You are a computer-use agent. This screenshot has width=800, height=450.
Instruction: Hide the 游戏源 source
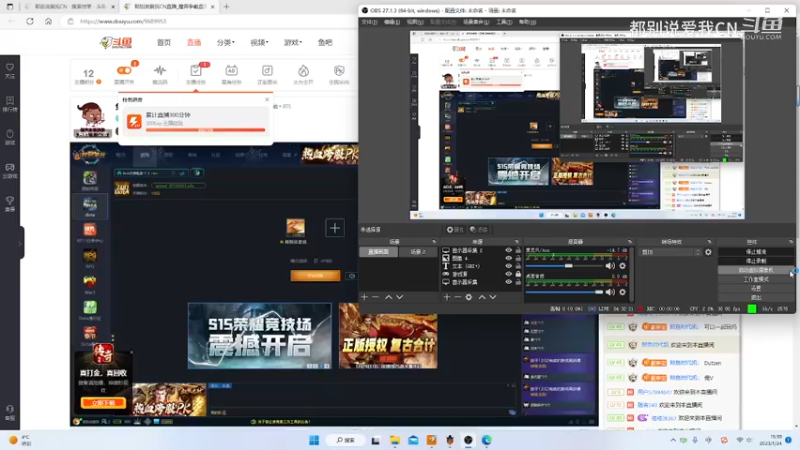click(508, 274)
